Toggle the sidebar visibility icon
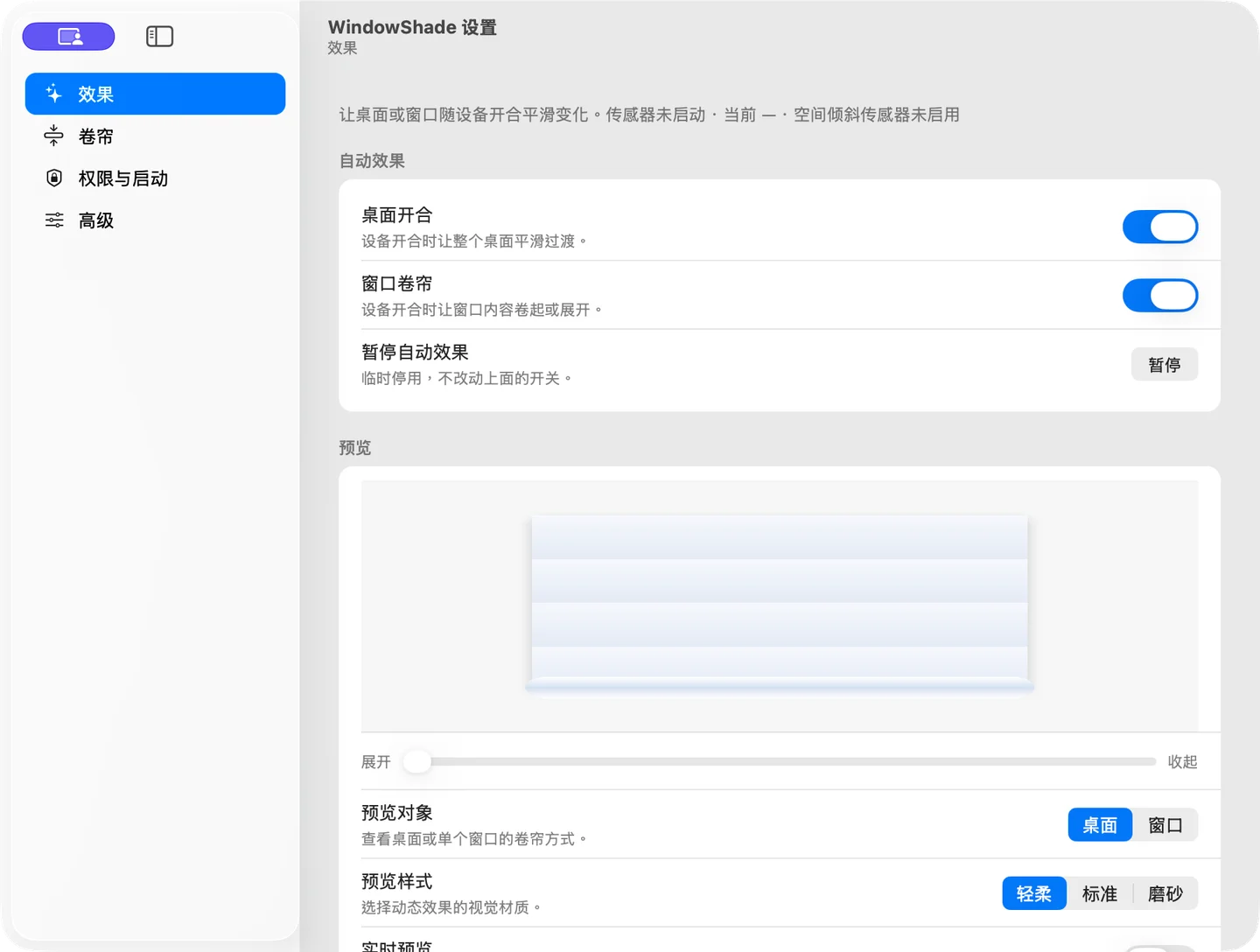1260x952 pixels. coord(159,37)
